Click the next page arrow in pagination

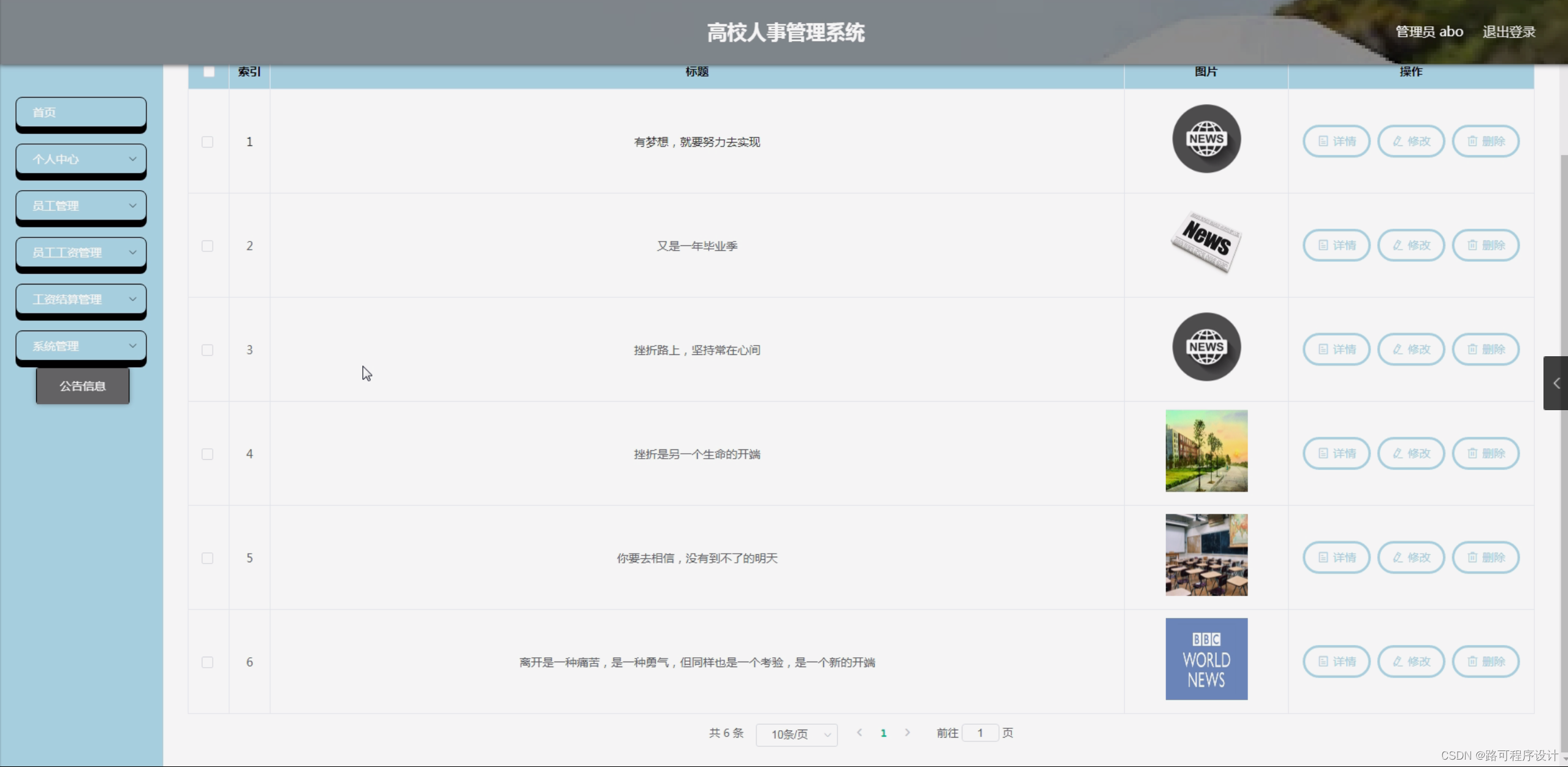[907, 733]
